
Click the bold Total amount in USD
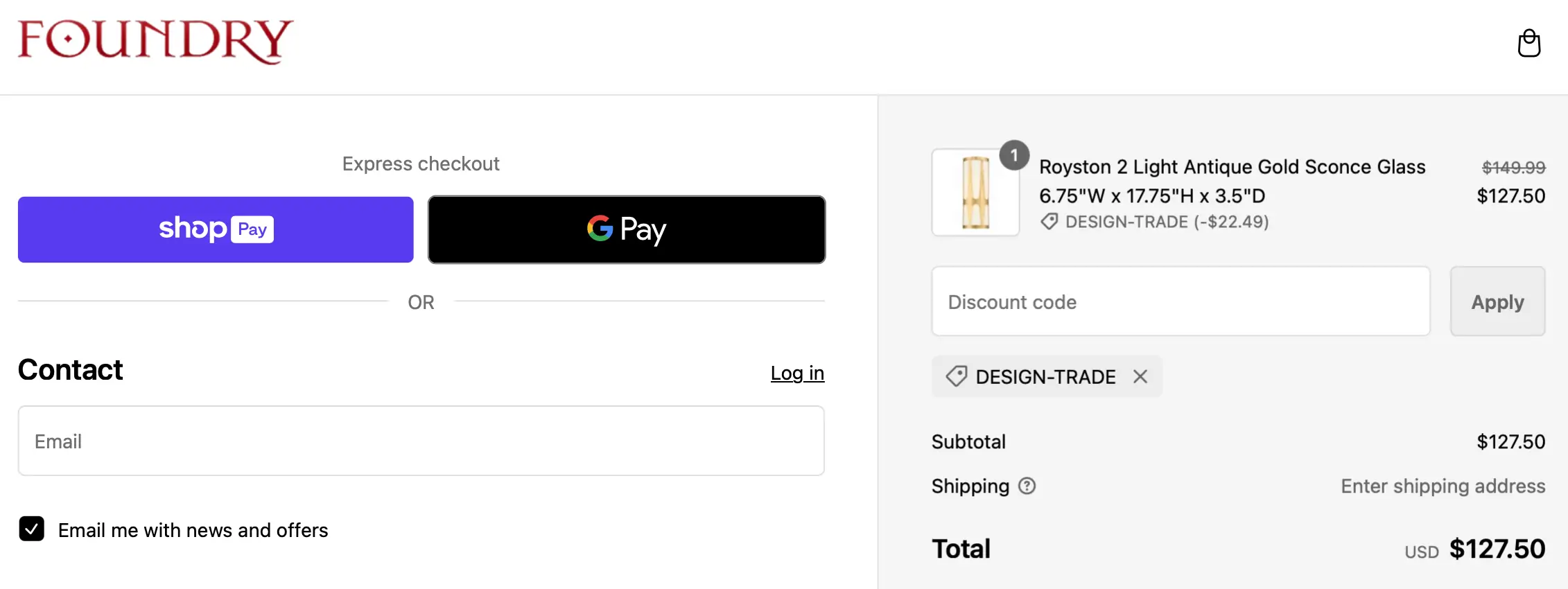(1497, 549)
